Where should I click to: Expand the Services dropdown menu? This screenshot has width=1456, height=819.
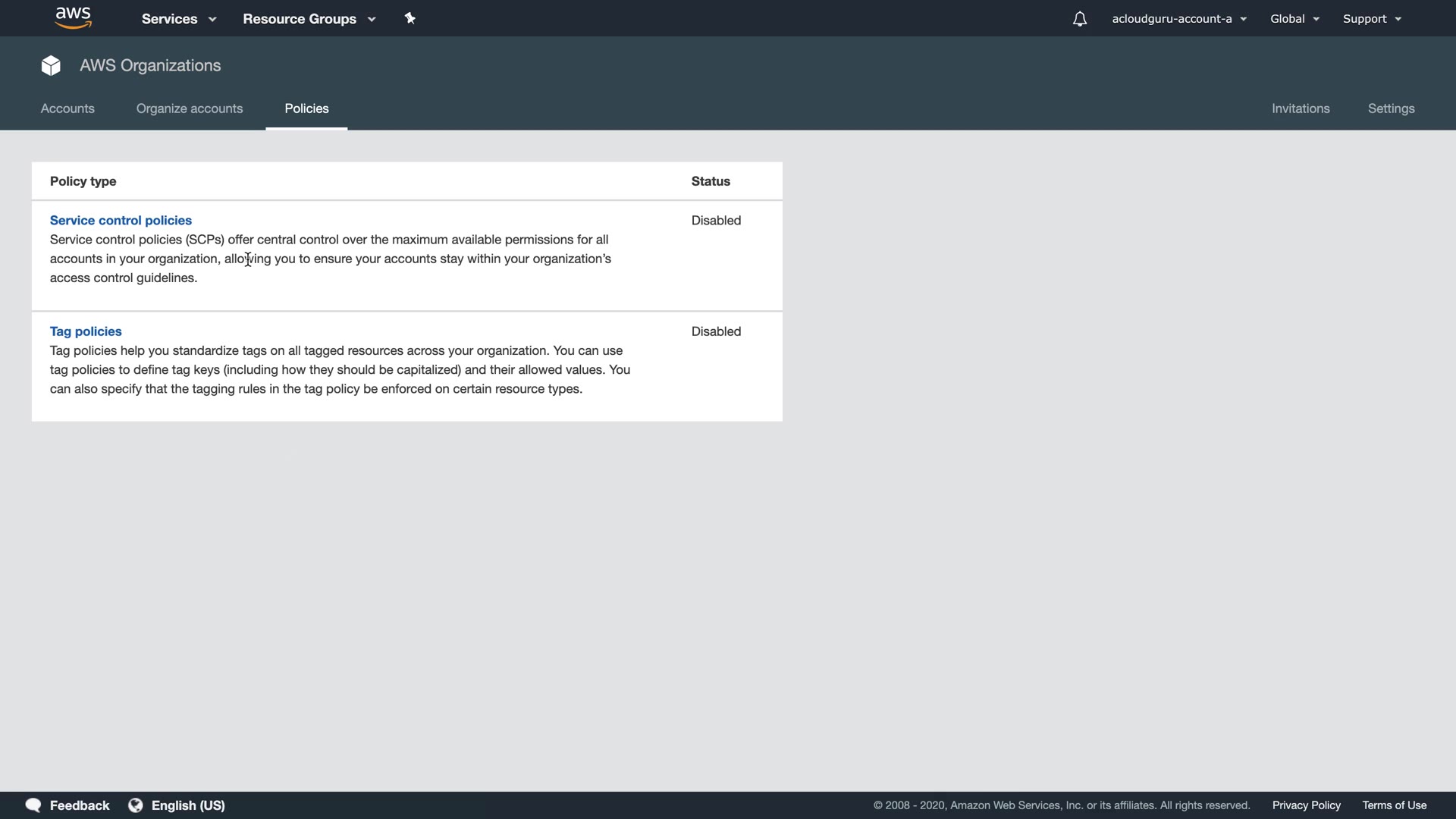[x=179, y=19]
